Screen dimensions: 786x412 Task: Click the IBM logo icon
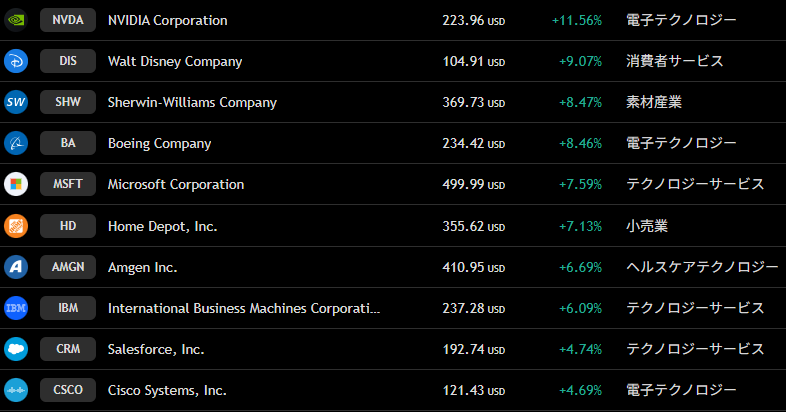pos(16,308)
